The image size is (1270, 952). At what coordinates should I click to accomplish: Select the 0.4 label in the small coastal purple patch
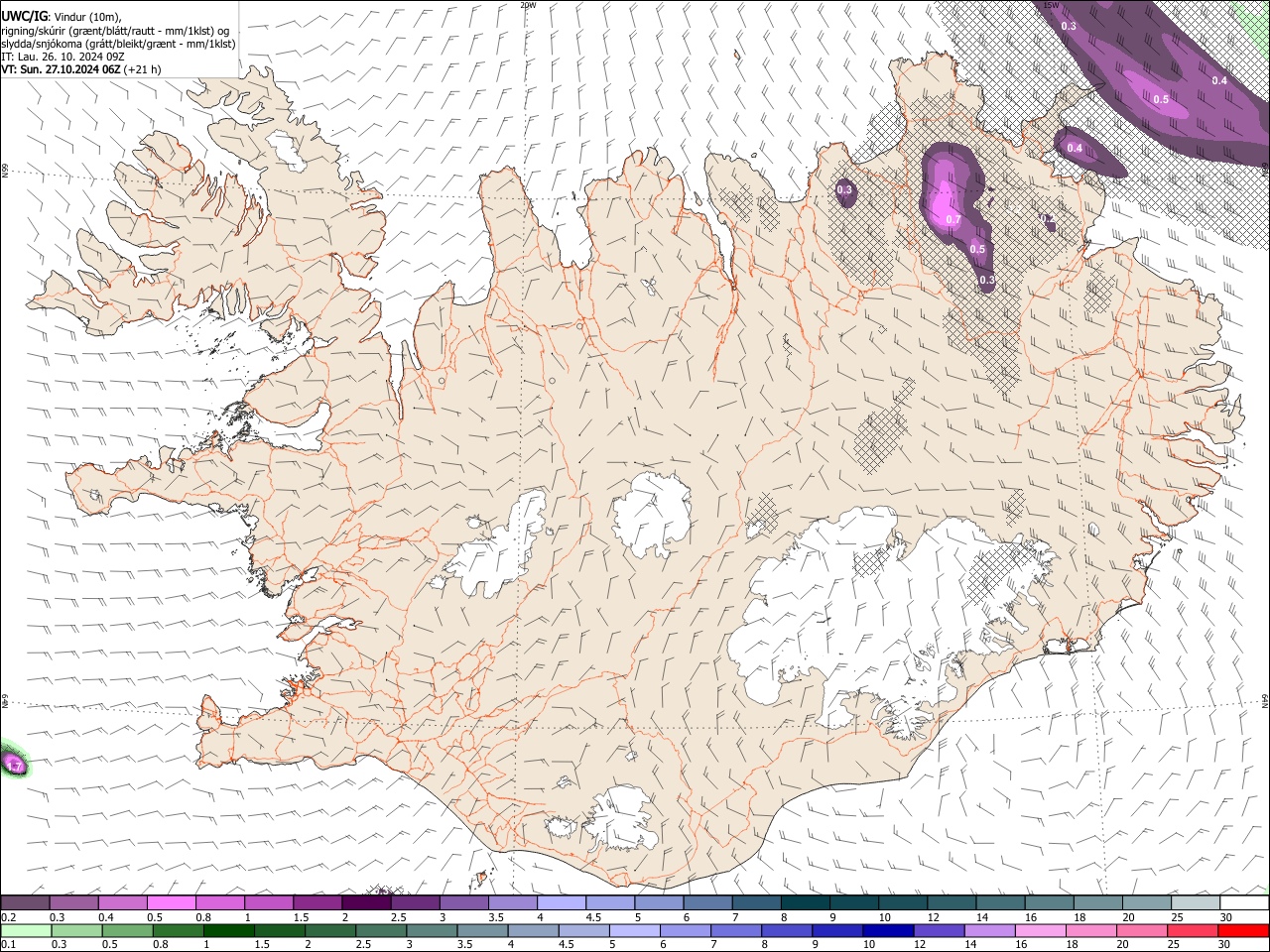[x=1075, y=148]
